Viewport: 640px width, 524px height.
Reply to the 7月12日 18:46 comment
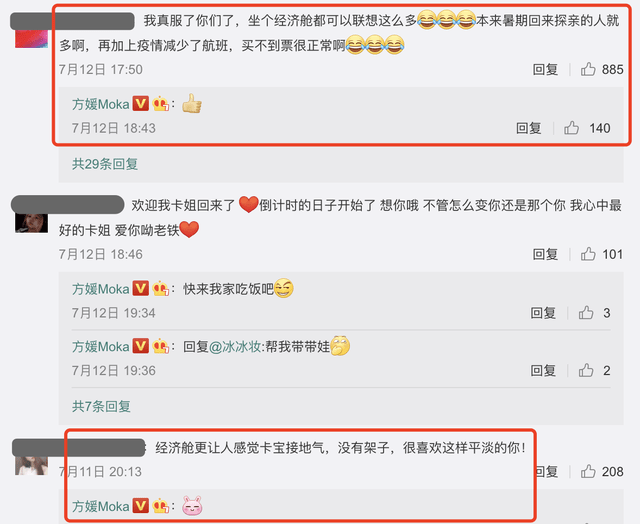click(x=545, y=254)
